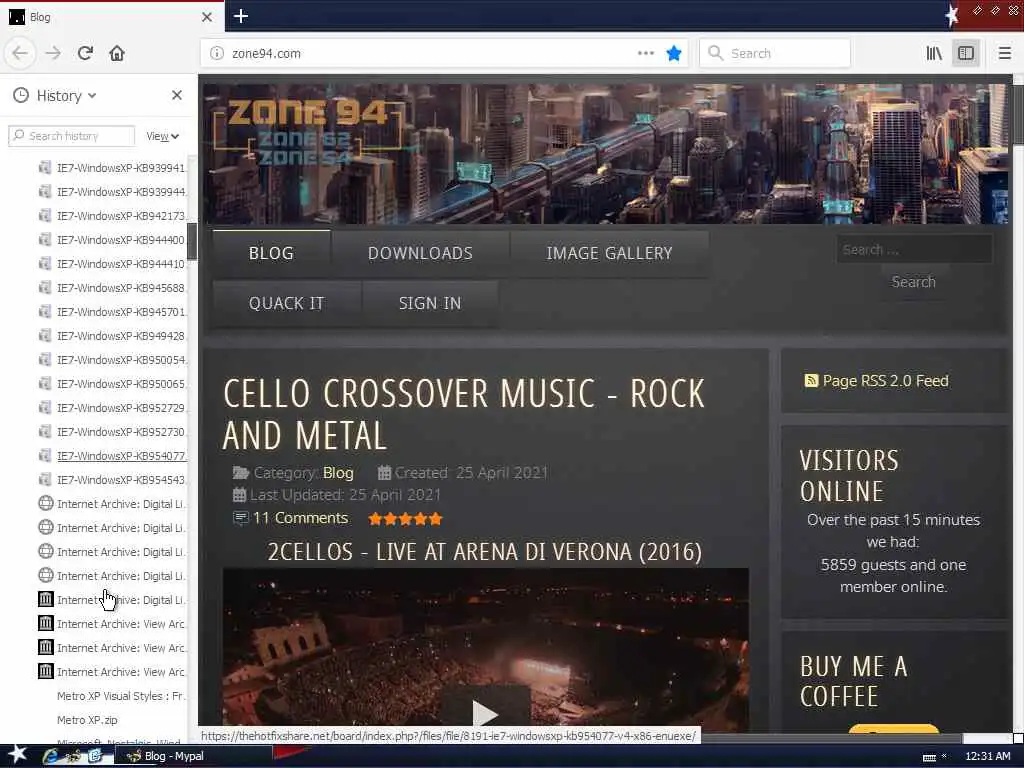Image resolution: width=1024 pixels, height=768 pixels.
Task: Open Cello Crossover Music article title
Action: pyautogui.click(x=464, y=415)
